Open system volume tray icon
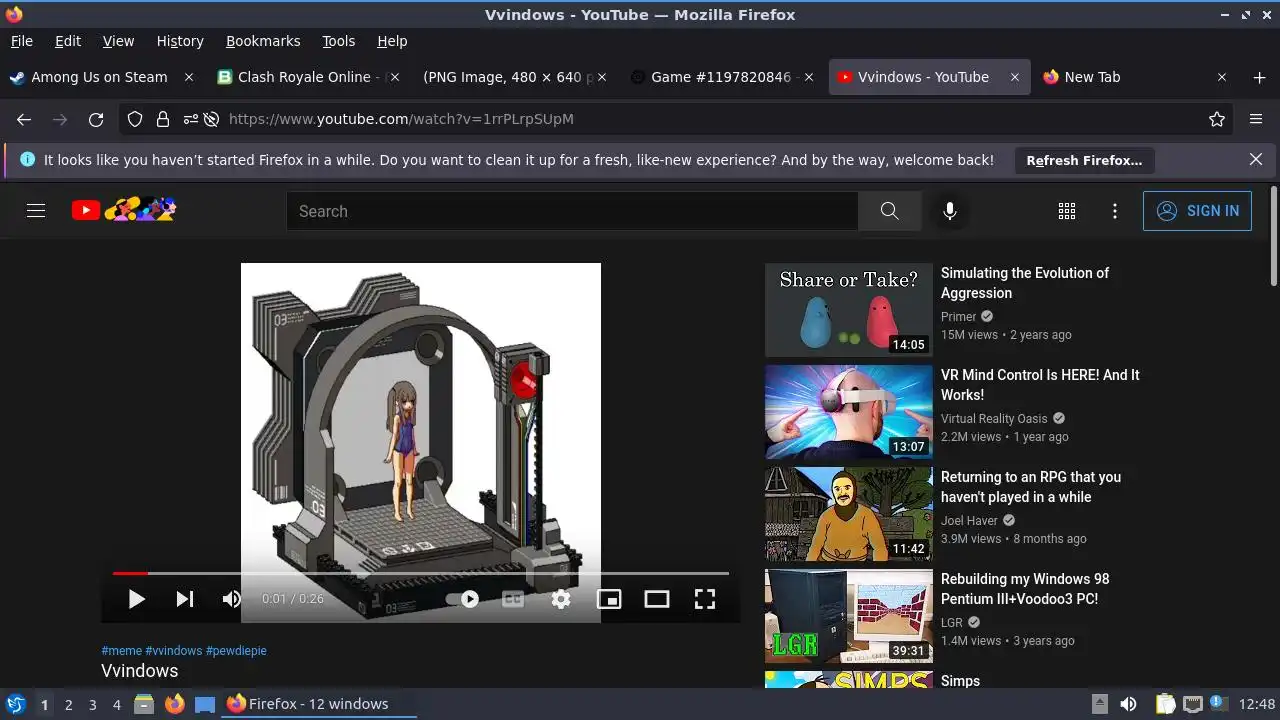Viewport: 1280px width, 720px height. point(1128,704)
